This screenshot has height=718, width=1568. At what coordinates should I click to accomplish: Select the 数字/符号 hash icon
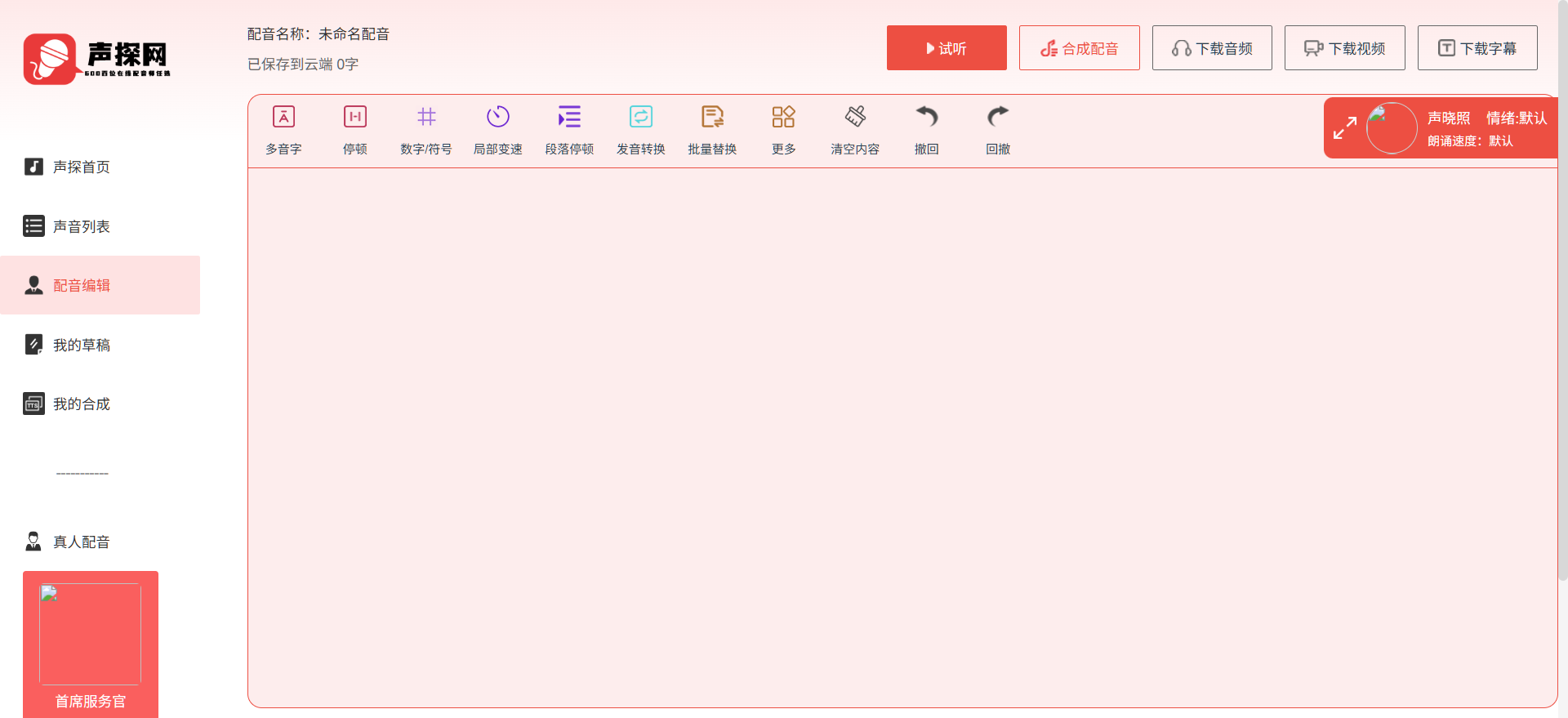tap(426, 117)
